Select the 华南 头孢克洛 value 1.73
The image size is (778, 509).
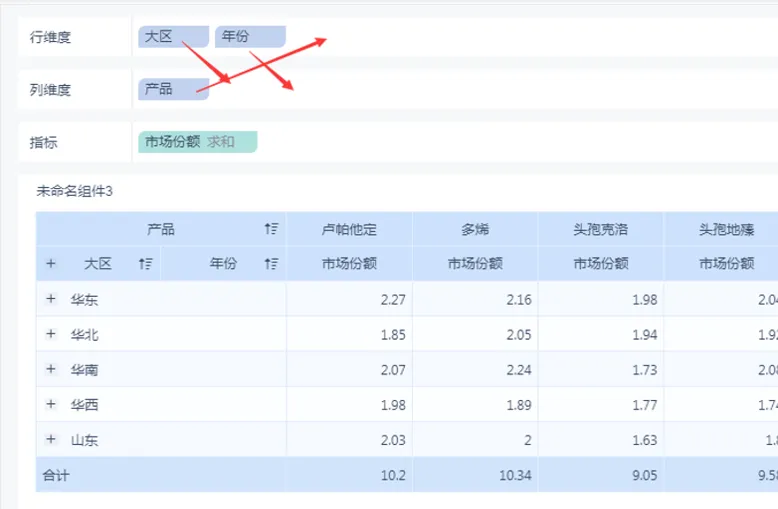click(x=645, y=370)
